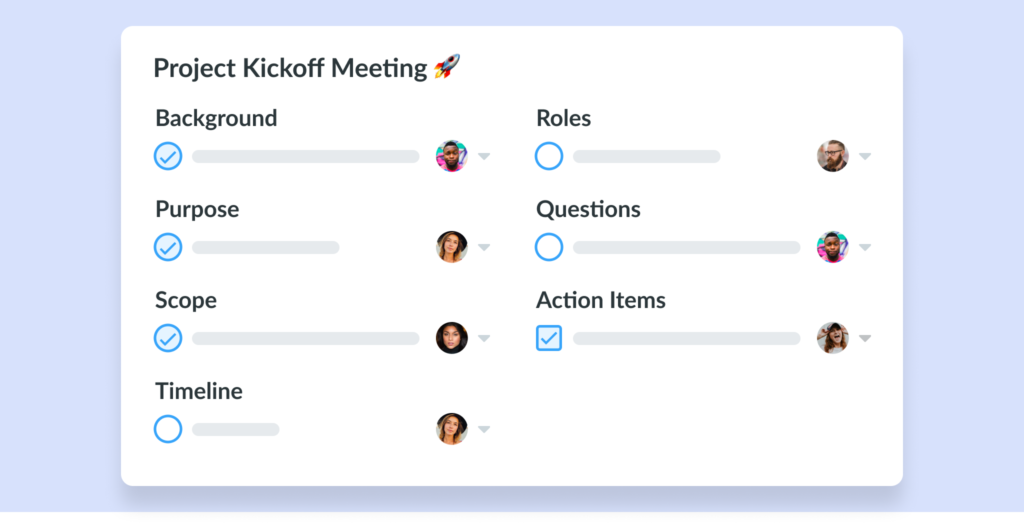Expand the dropdown arrow next to Roles avatar
Image resolution: width=1024 pixels, height=526 pixels.
point(865,156)
